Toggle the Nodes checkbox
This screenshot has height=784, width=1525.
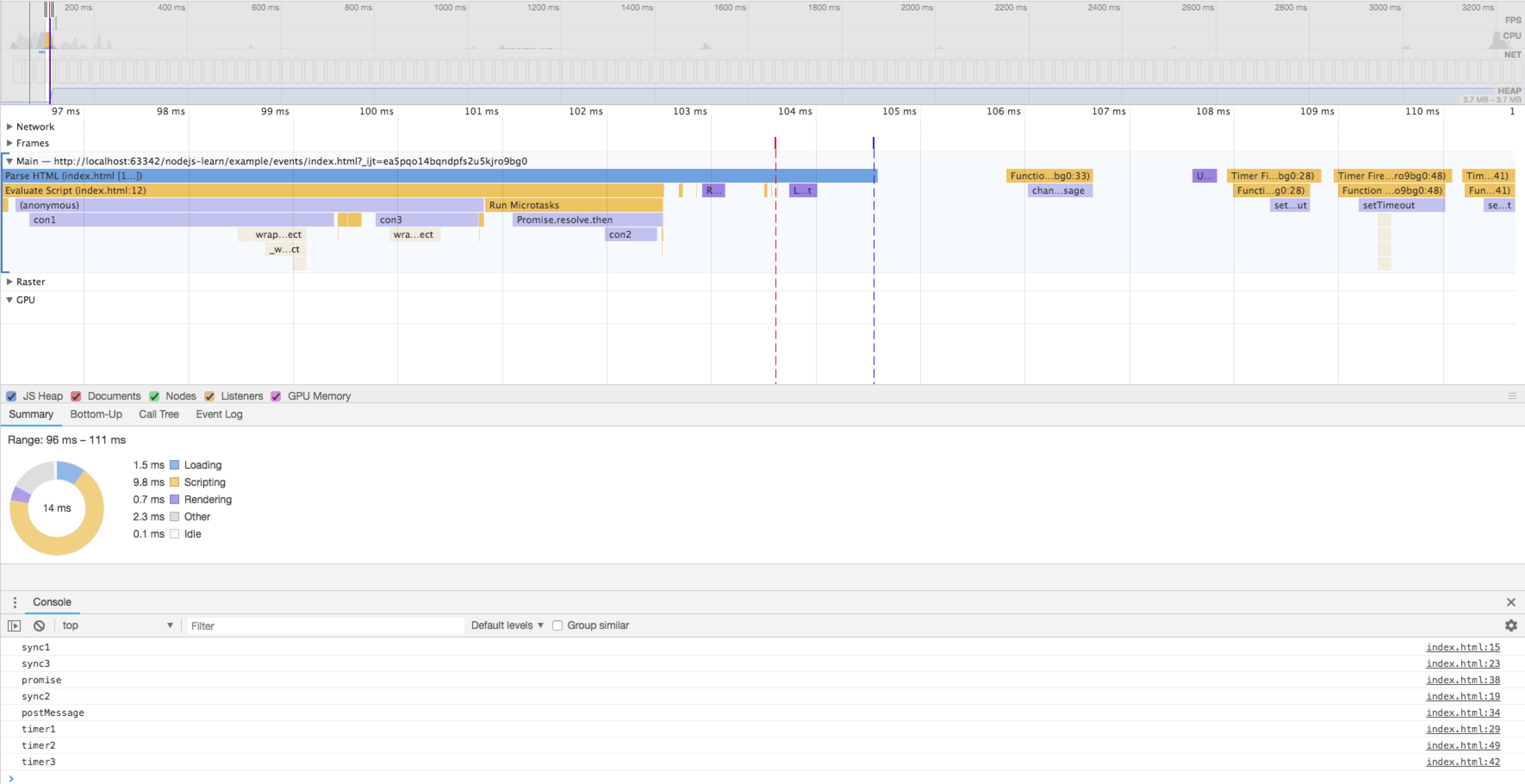[154, 396]
